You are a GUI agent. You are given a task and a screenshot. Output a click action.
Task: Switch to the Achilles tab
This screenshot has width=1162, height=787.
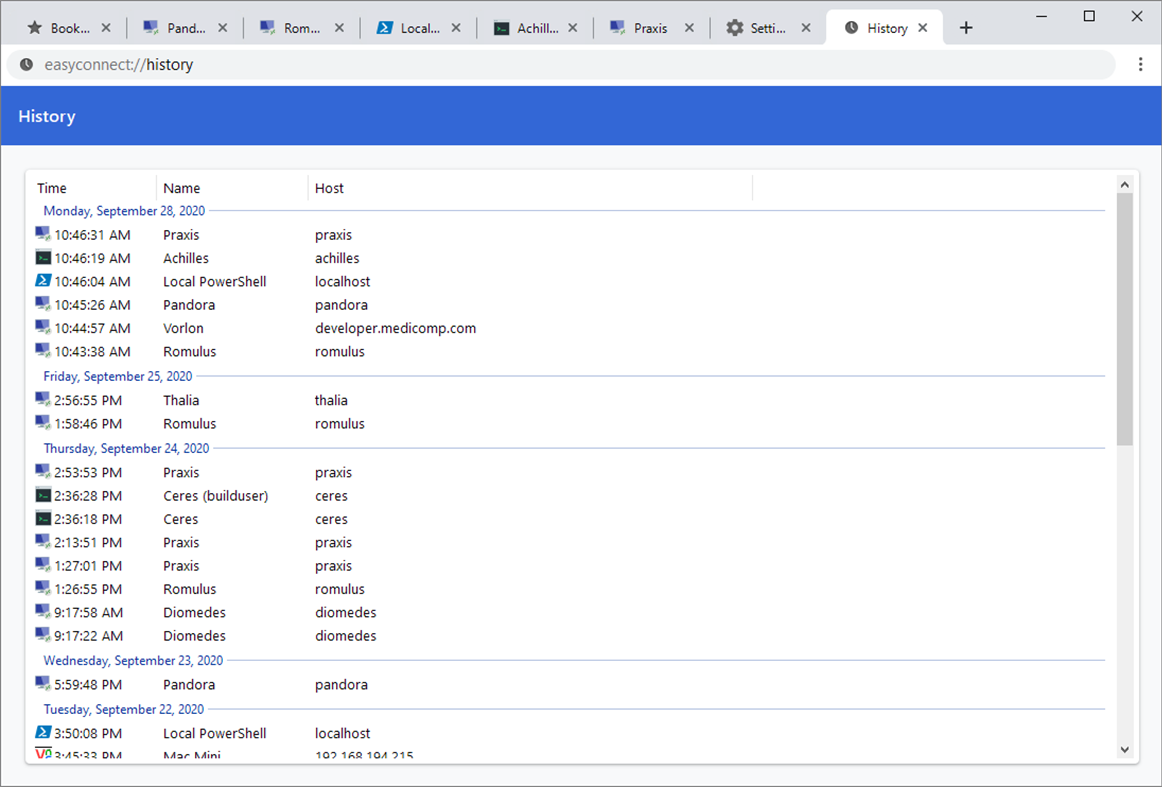(535, 27)
